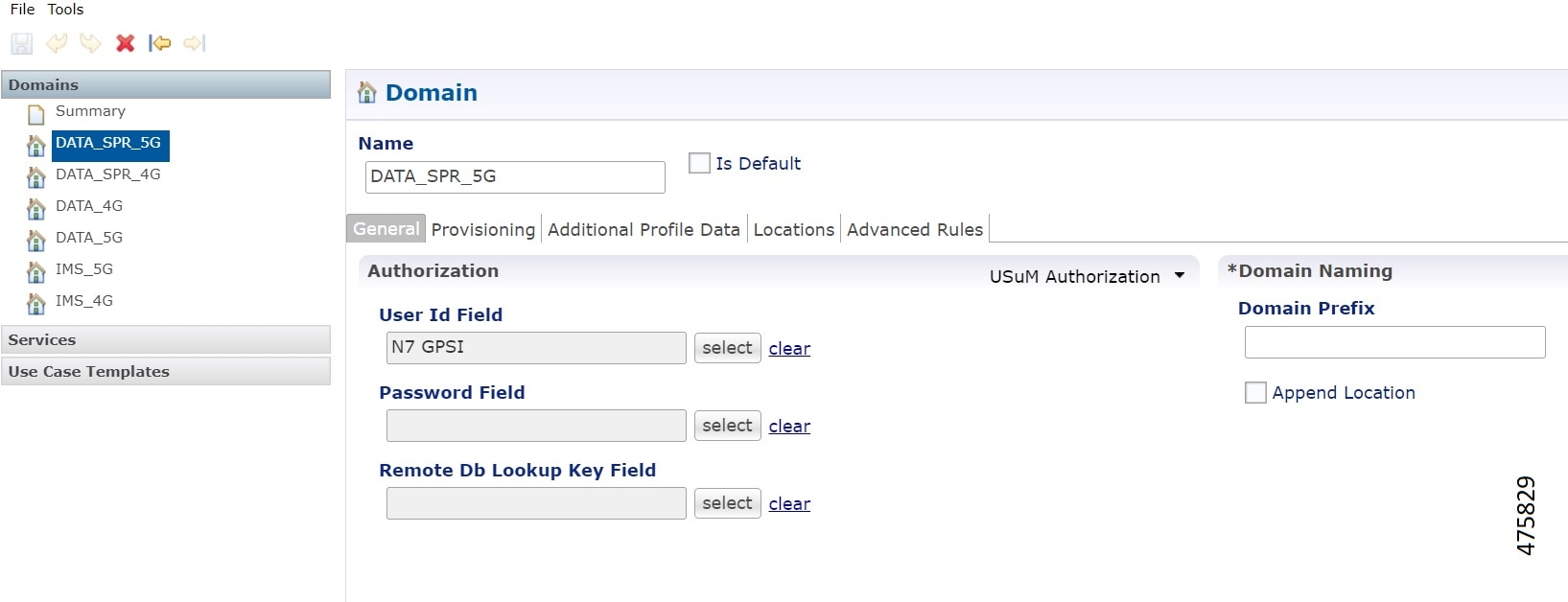Click clear link for Remote Db Lookup Key
The image size is (1568, 602).
click(789, 504)
